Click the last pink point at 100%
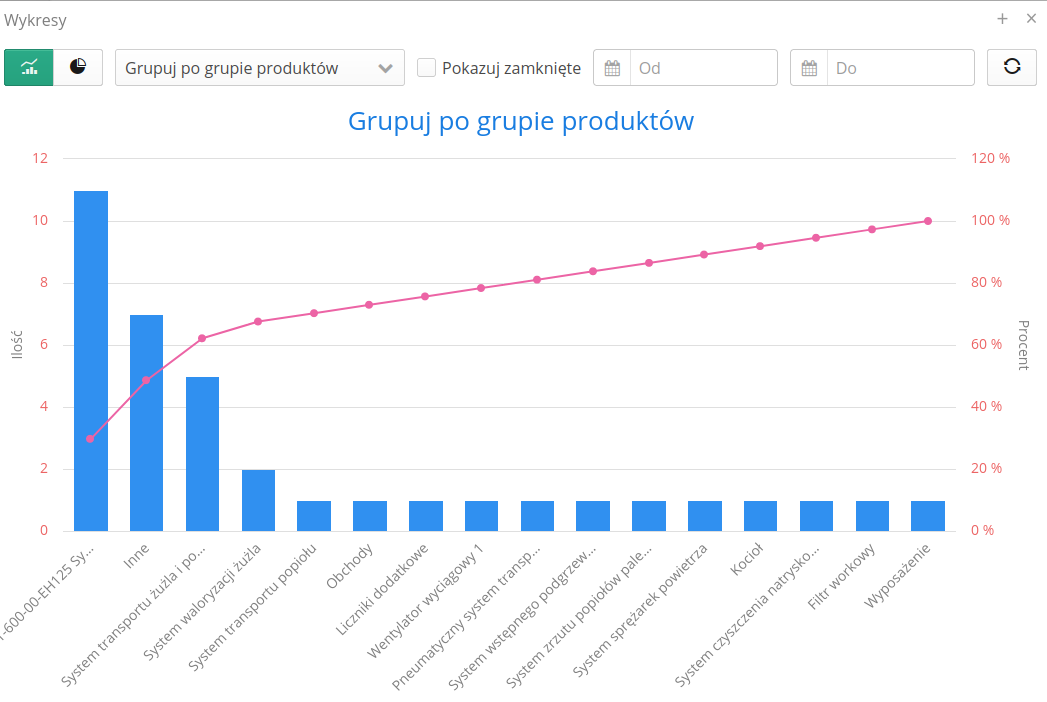The image size is (1047, 702). [x=928, y=221]
